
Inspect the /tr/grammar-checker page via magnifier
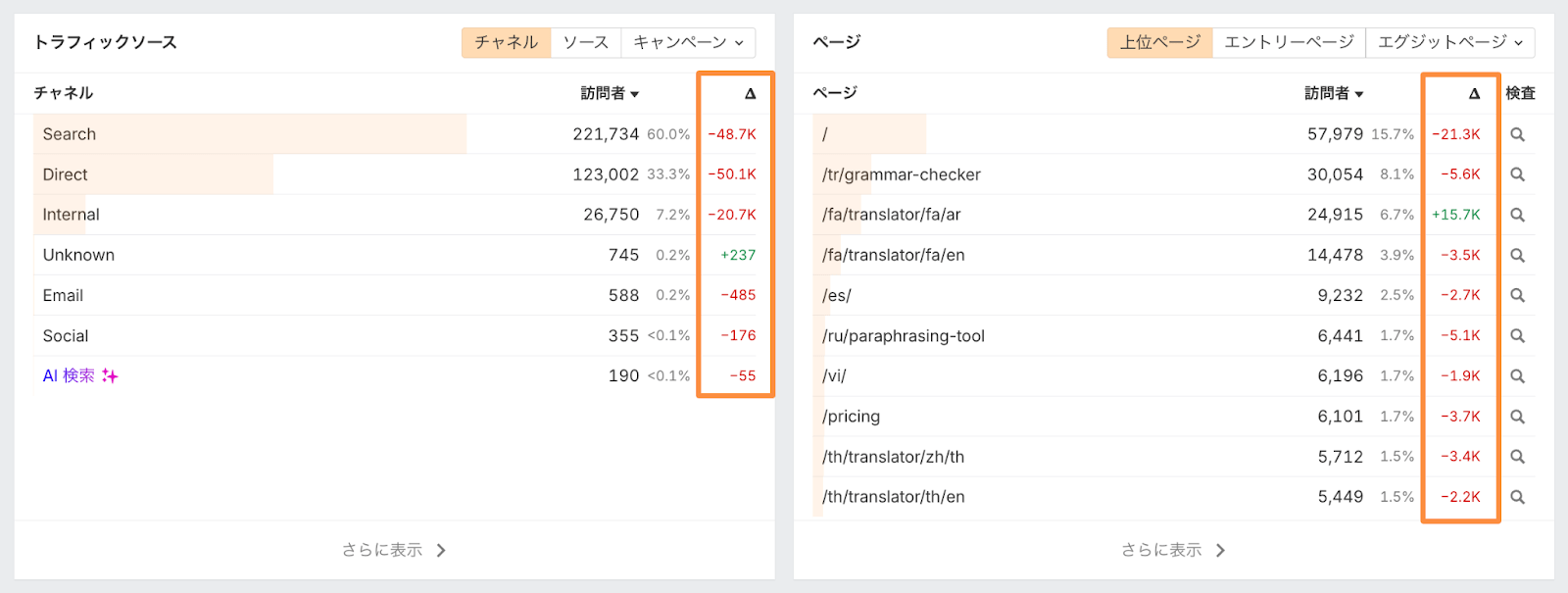1517,174
